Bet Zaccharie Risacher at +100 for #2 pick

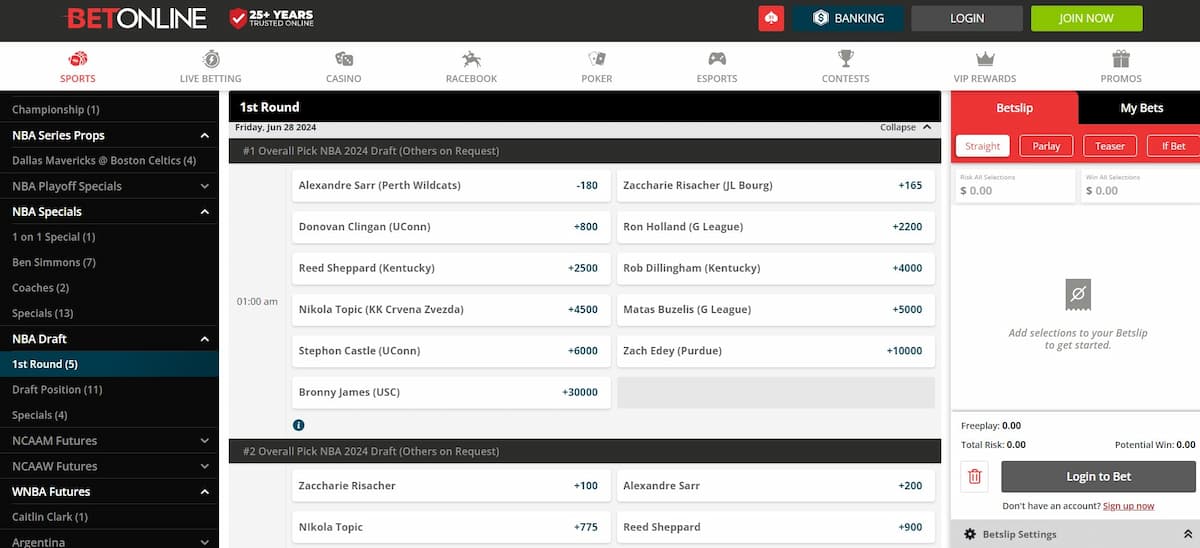(451, 486)
